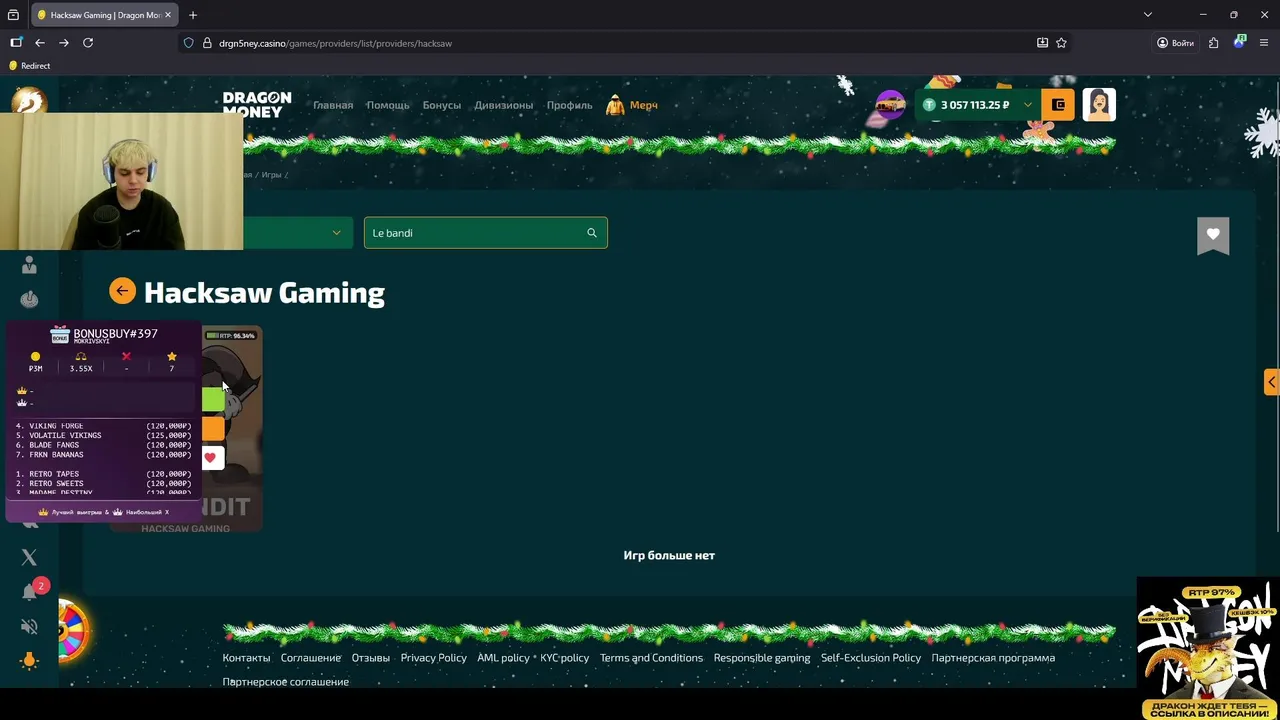Open the Responsible gaming footer link
Screen dimensions: 1280x720
[762, 658]
